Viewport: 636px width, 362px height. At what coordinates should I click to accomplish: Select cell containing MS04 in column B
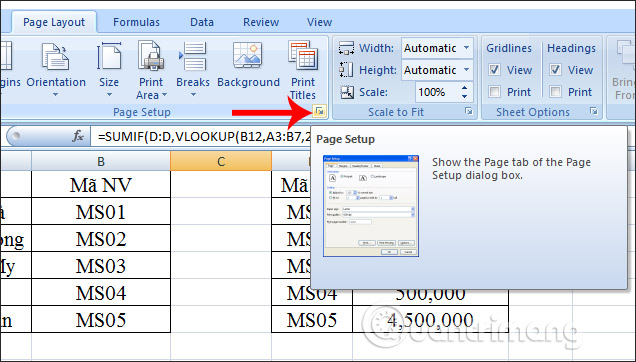[x=101, y=292]
